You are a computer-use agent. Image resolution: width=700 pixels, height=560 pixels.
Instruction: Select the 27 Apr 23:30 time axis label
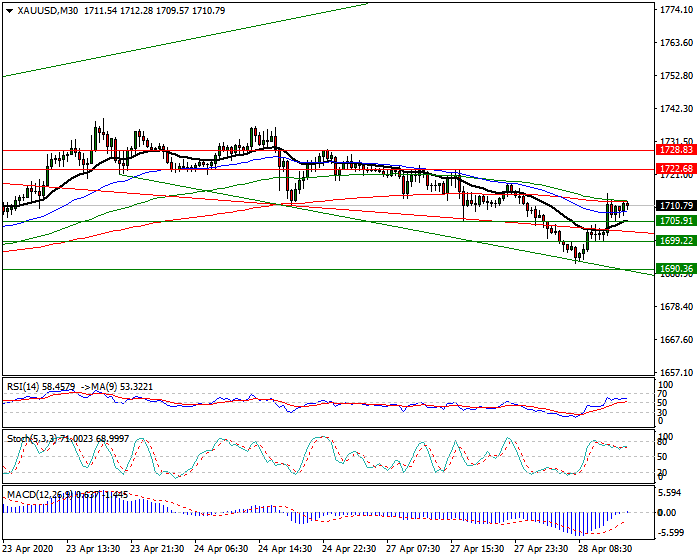click(x=541, y=549)
